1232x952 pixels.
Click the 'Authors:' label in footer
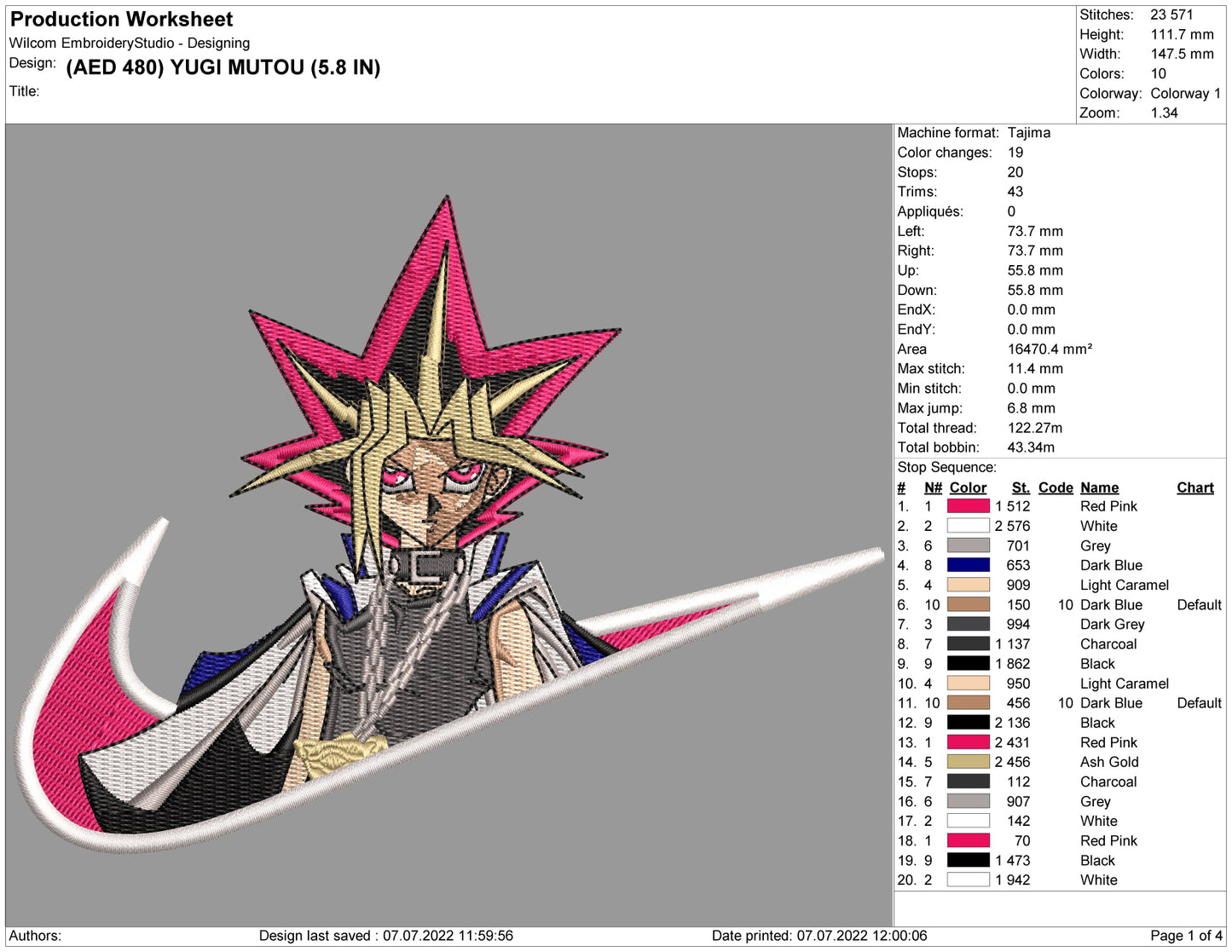35,935
